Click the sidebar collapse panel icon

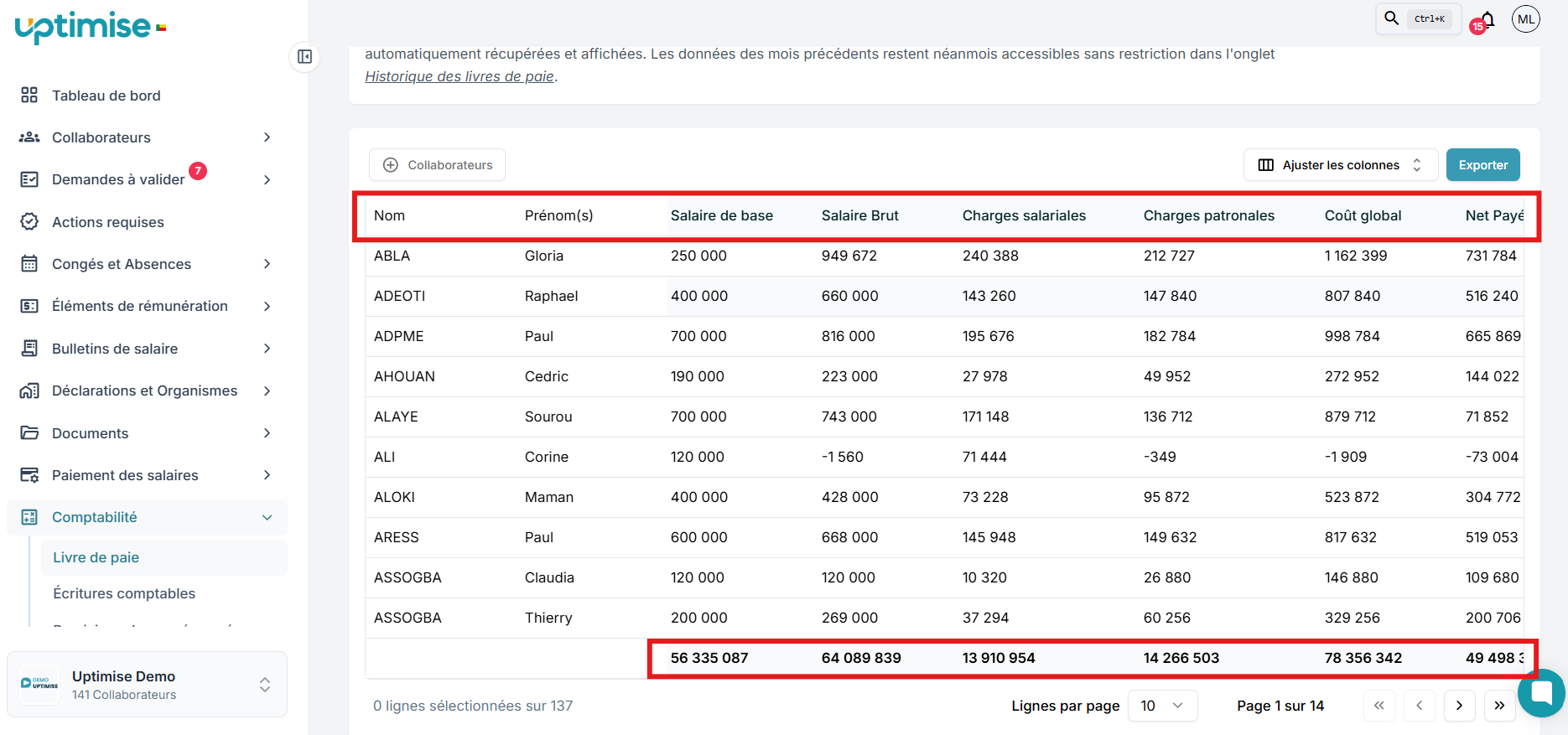304,57
